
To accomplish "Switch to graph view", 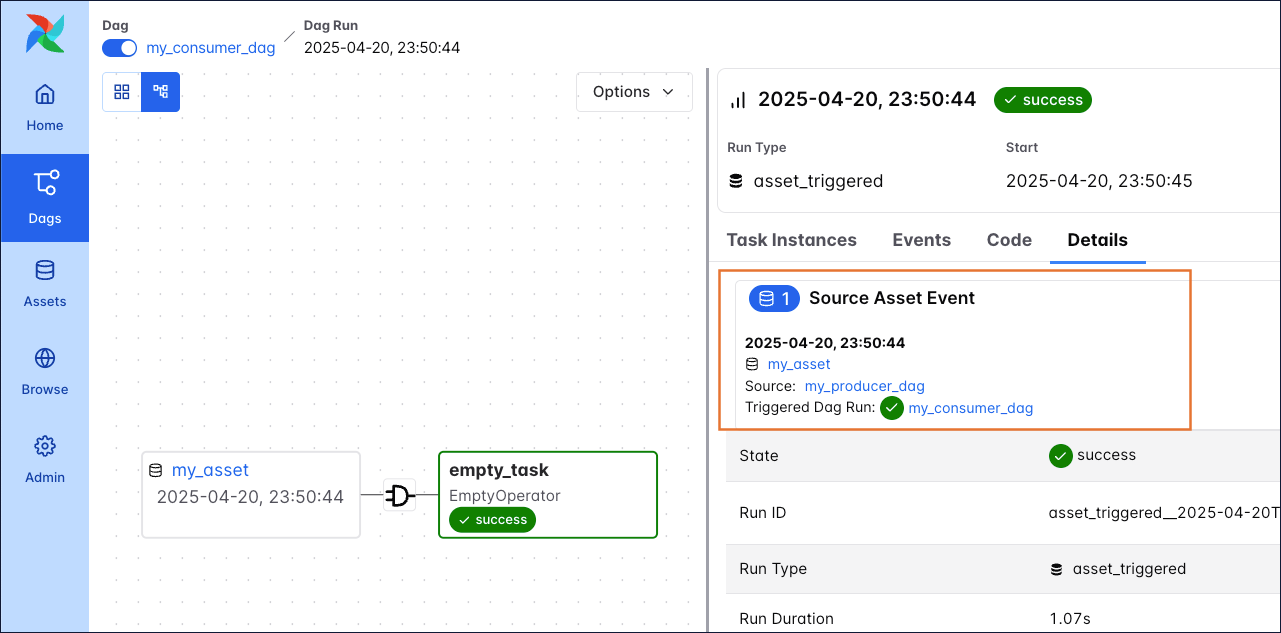I will pyautogui.click(x=160, y=91).
